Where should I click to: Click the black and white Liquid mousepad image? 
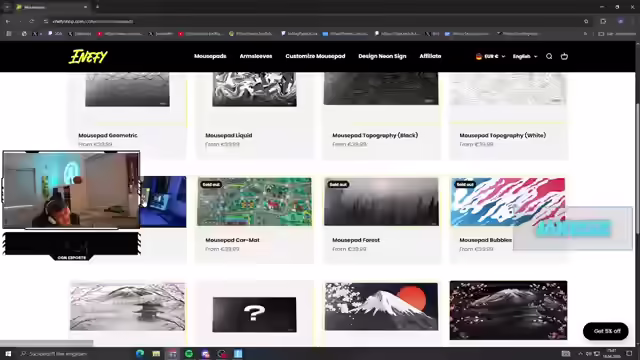tap(254, 89)
